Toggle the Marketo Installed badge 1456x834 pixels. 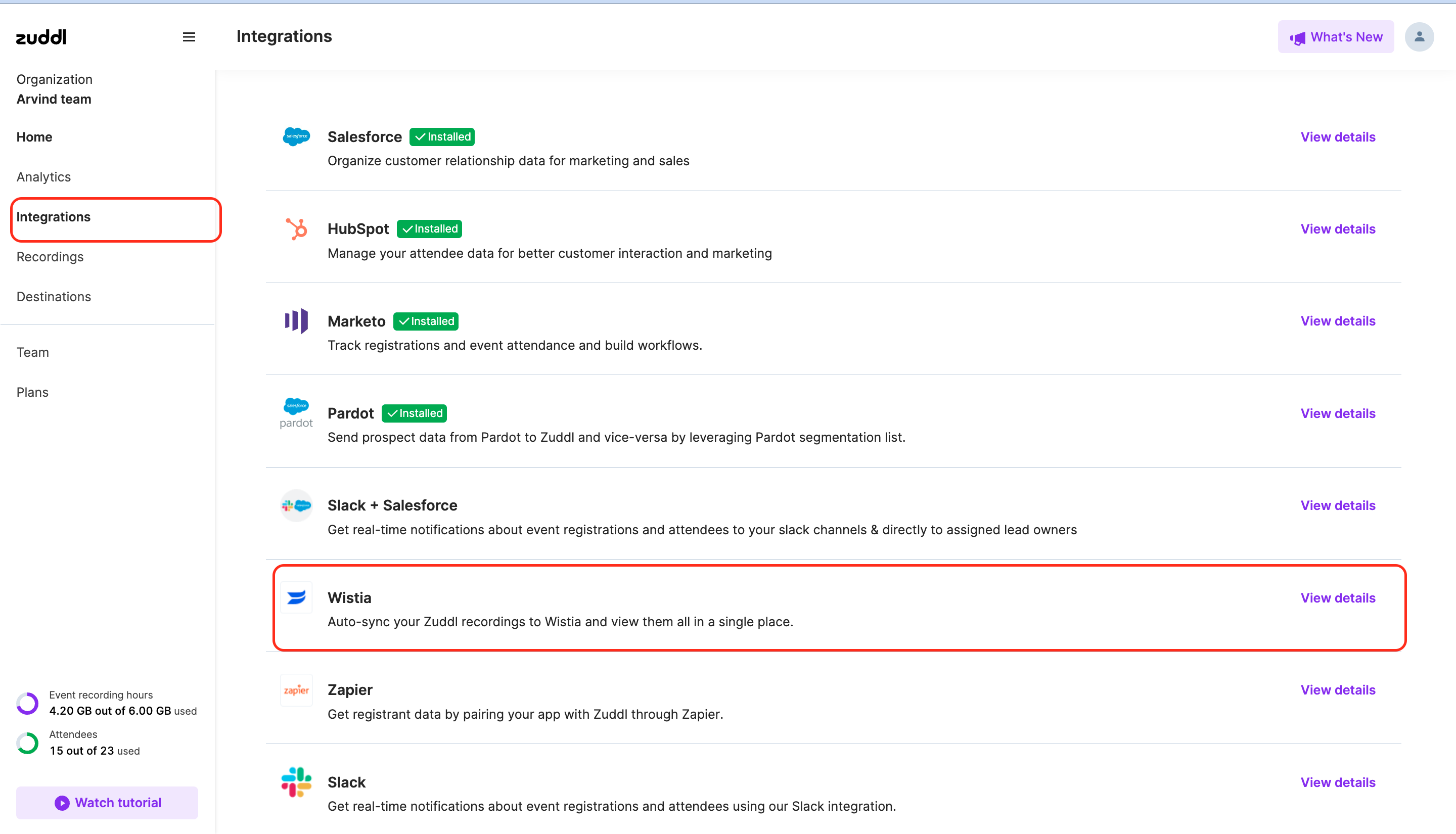(426, 320)
